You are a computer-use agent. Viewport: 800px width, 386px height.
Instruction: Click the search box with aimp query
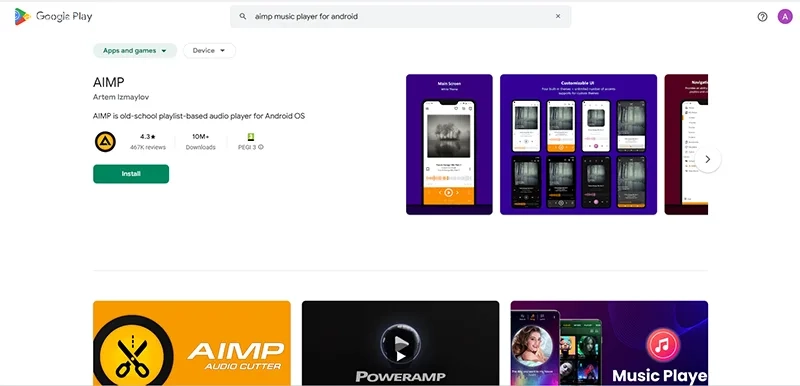pyautogui.click(x=401, y=16)
